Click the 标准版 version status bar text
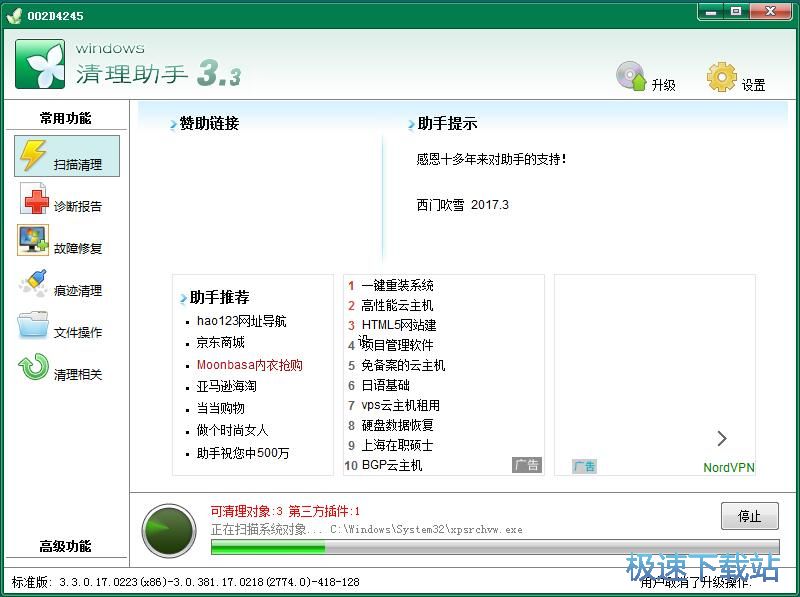Viewport: 800px width, 597px height. pos(185,582)
